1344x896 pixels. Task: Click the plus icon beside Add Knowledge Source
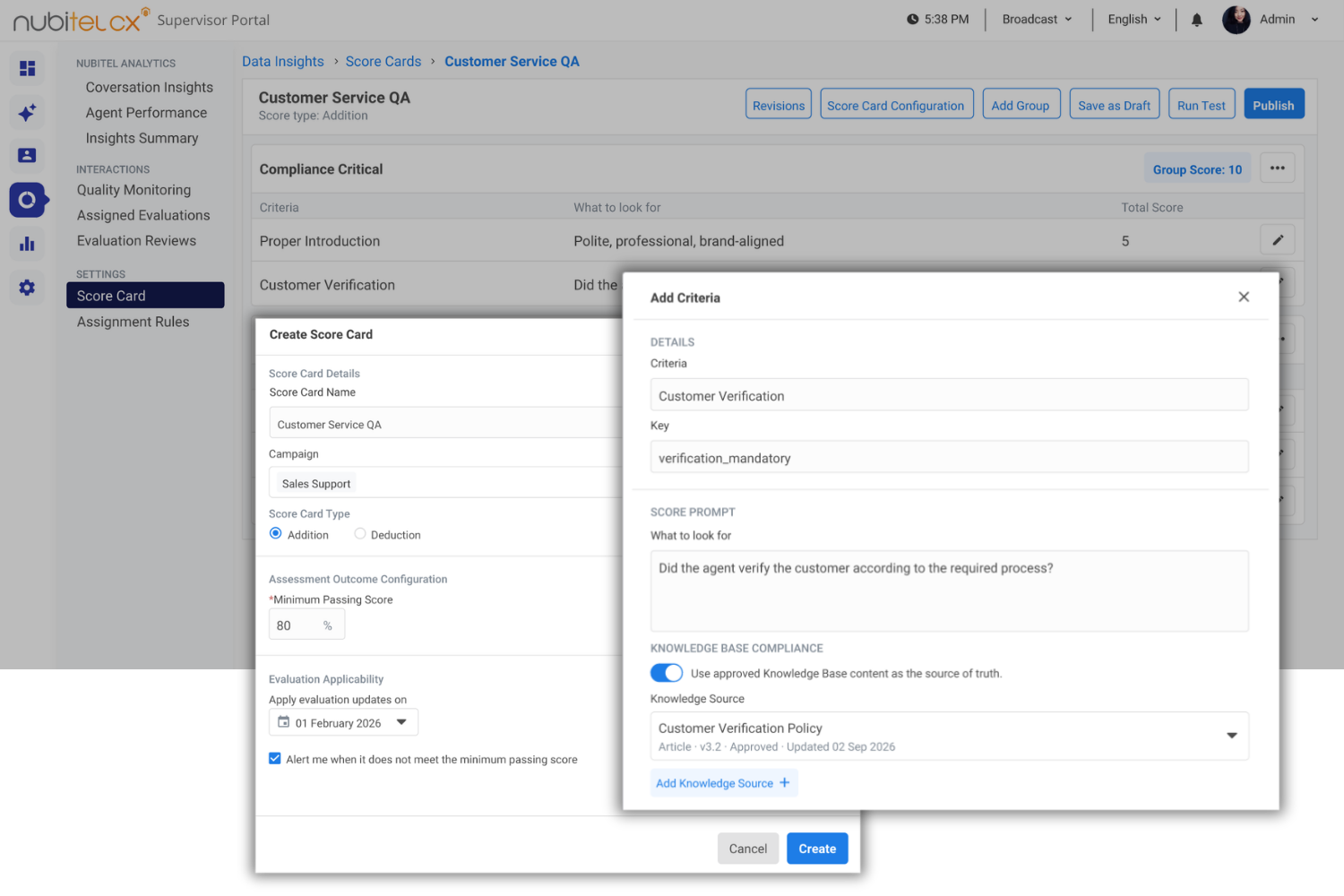(785, 782)
